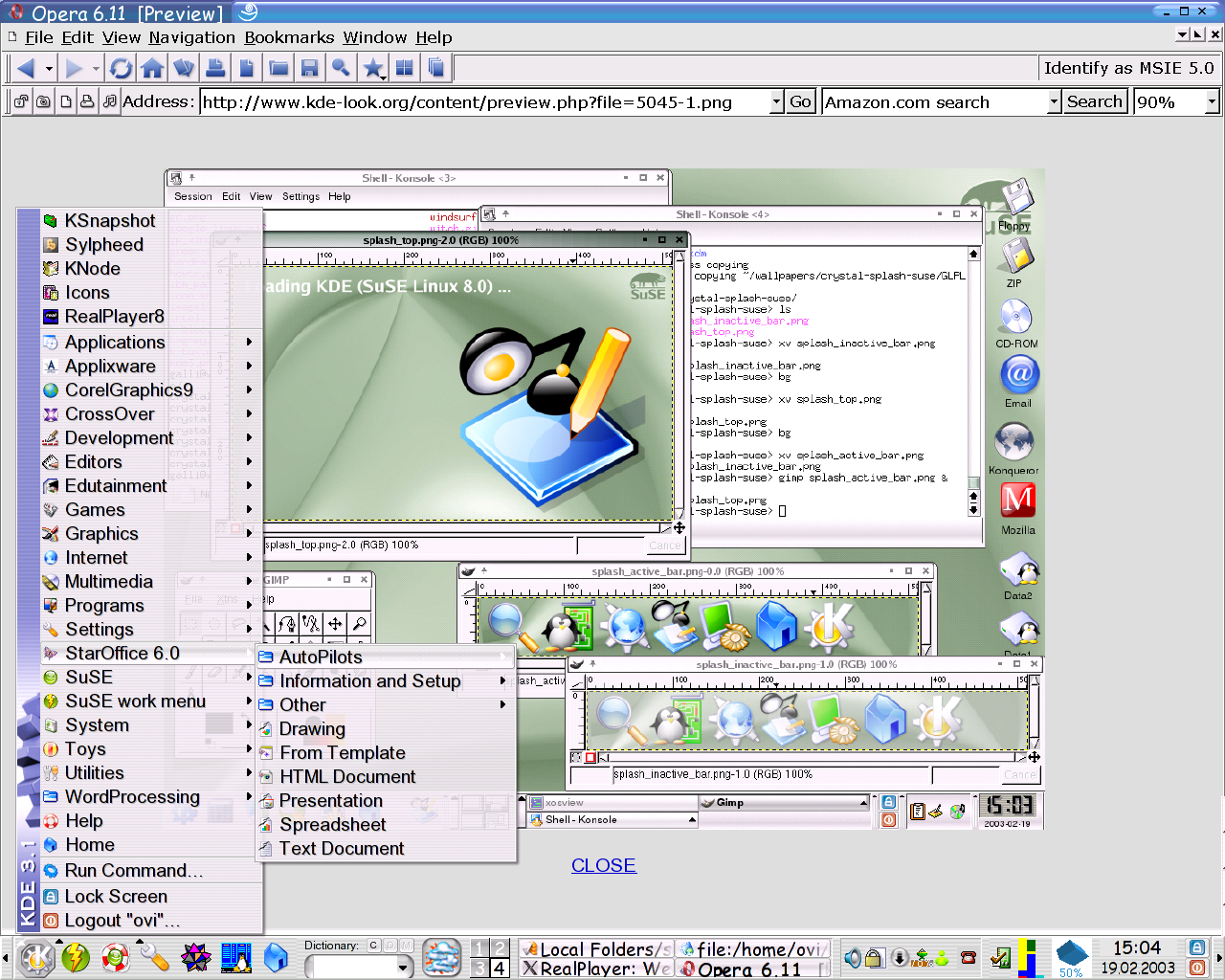Toggle document mode page icon
1225x980 pixels.
[65, 101]
